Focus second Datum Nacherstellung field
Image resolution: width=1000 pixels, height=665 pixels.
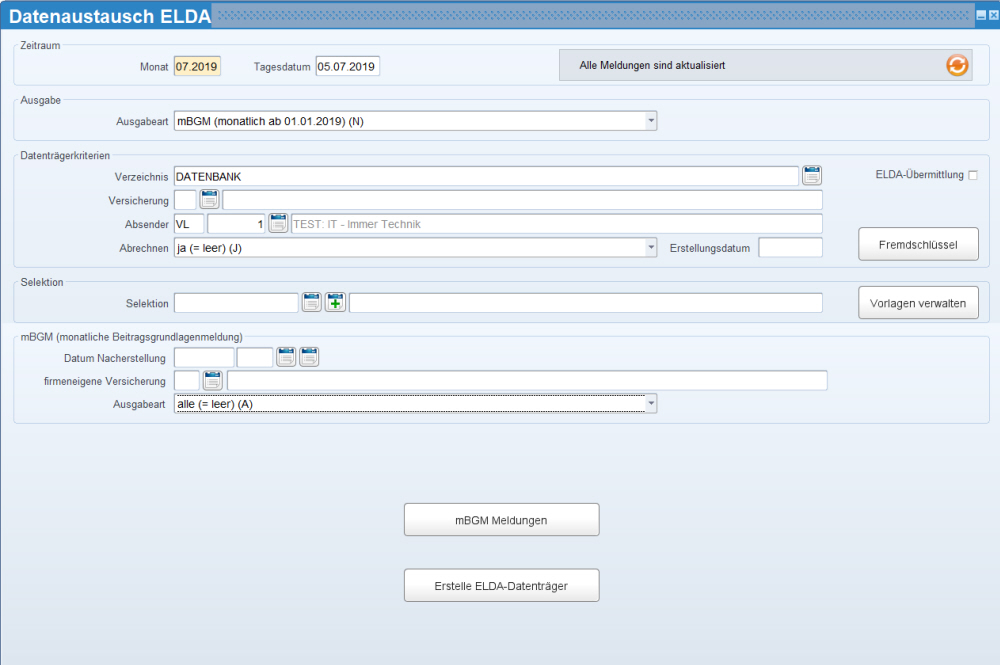[255, 358]
